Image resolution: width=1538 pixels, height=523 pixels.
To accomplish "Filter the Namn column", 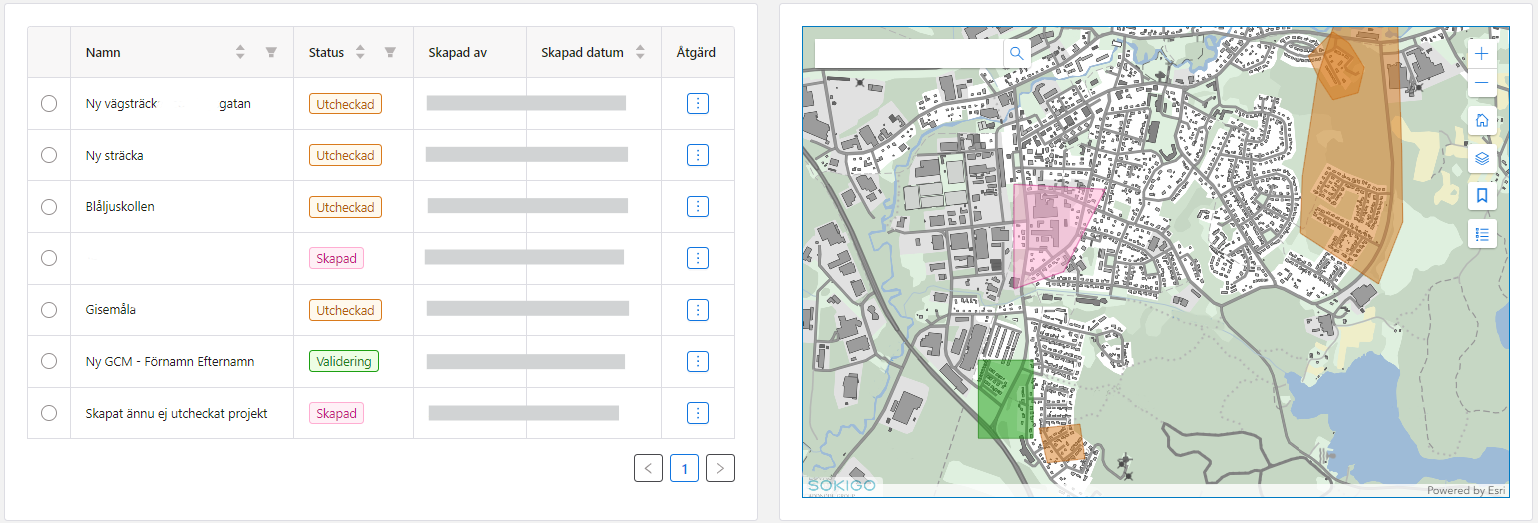I will 271,53.
